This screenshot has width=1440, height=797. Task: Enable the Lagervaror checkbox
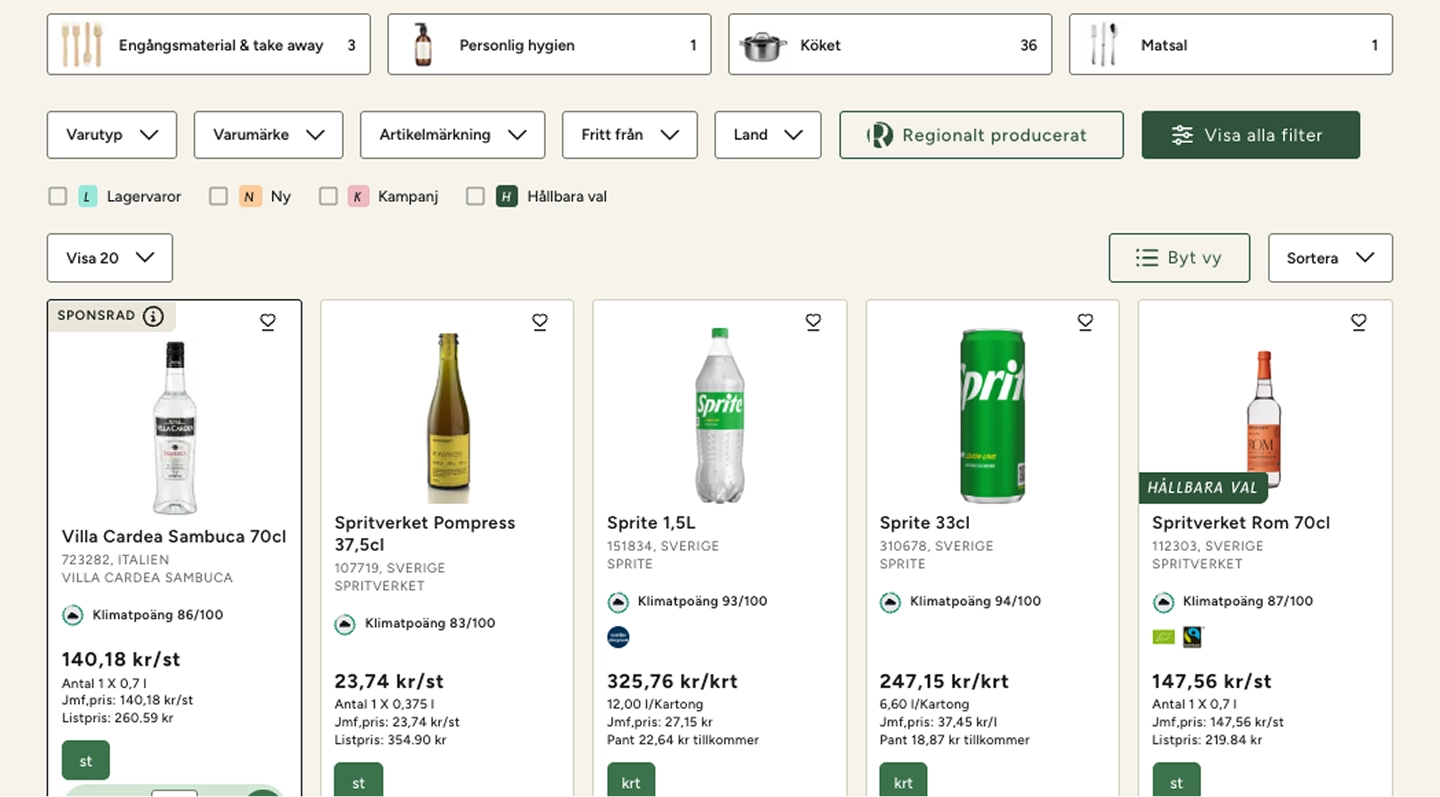point(58,196)
